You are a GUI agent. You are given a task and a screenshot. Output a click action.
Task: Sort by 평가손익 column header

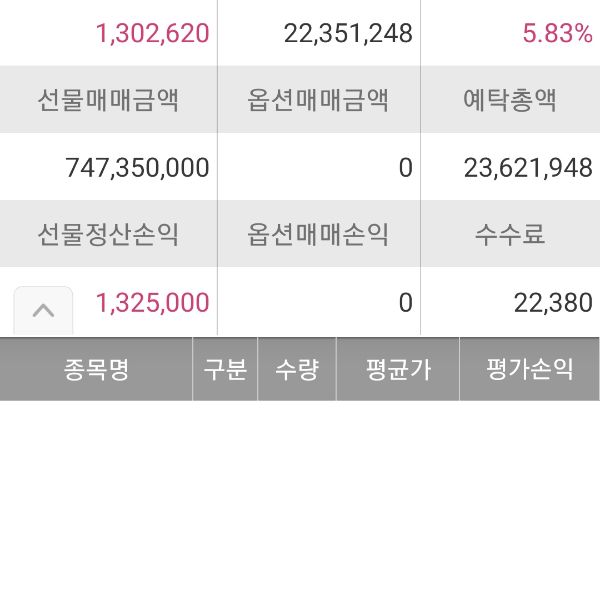point(530,369)
